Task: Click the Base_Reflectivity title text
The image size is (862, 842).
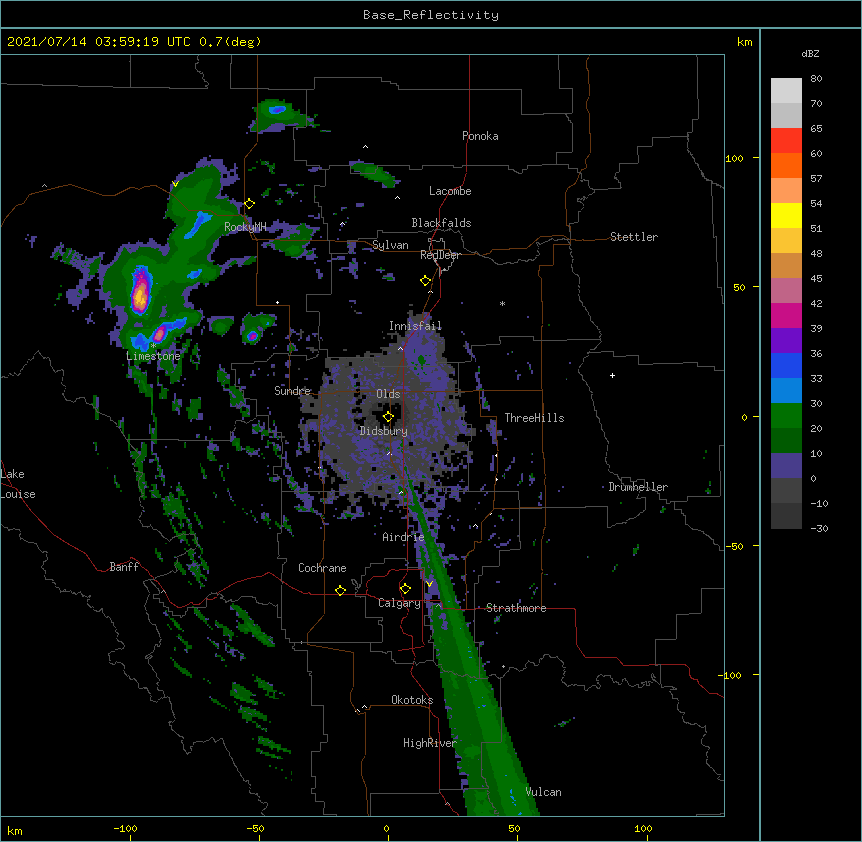Action: click(x=431, y=15)
